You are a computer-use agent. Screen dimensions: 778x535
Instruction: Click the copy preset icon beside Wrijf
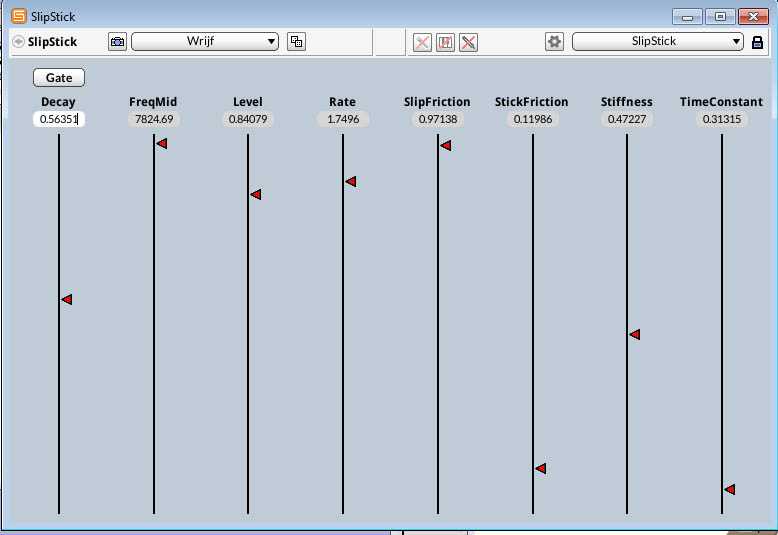coord(296,42)
